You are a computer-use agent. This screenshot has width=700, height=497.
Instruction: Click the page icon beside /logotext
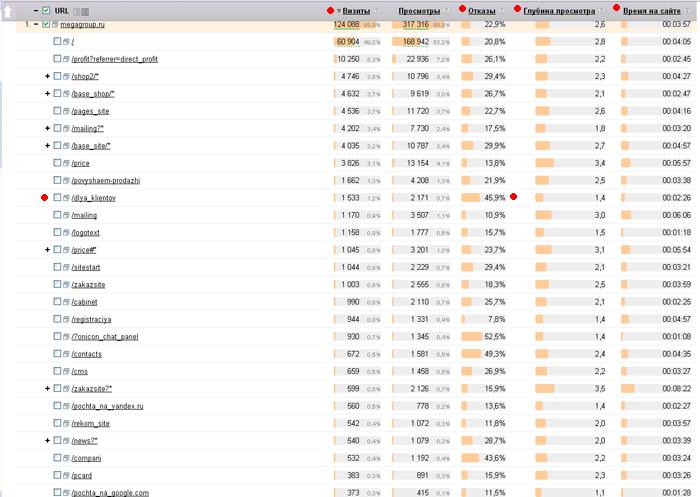pyautogui.click(x=66, y=233)
